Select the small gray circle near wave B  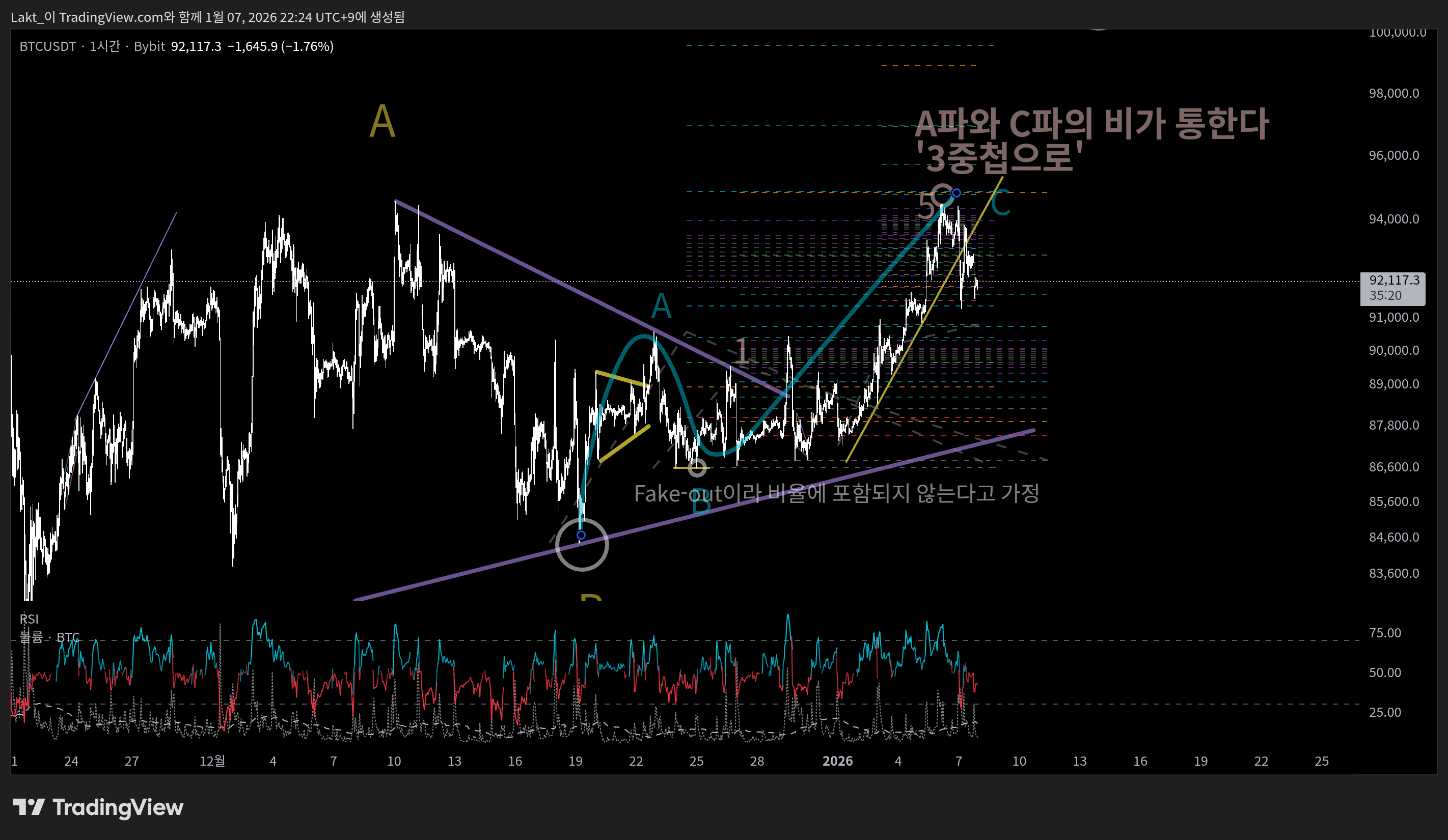(x=697, y=467)
